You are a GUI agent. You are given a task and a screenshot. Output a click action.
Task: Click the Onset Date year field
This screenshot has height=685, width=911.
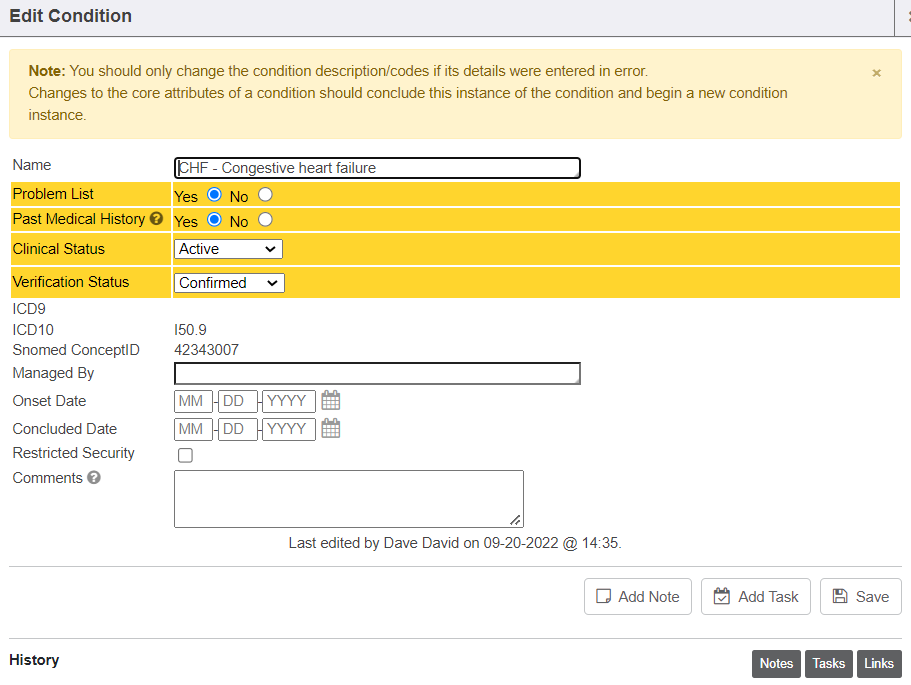288,402
